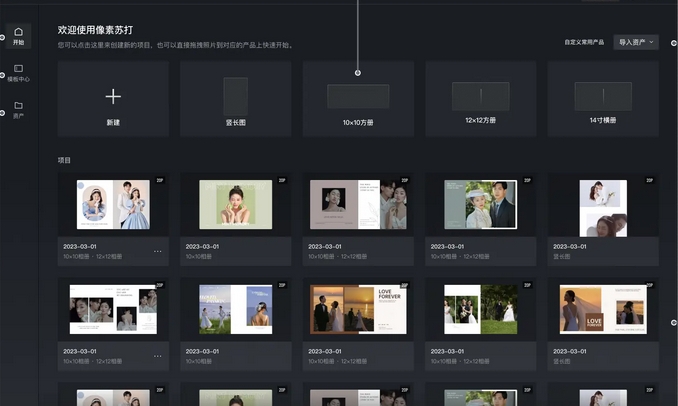678x406 pixels.
Task: Select the 14寸横册 landscape album preset
Action: click(x=603, y=97)
